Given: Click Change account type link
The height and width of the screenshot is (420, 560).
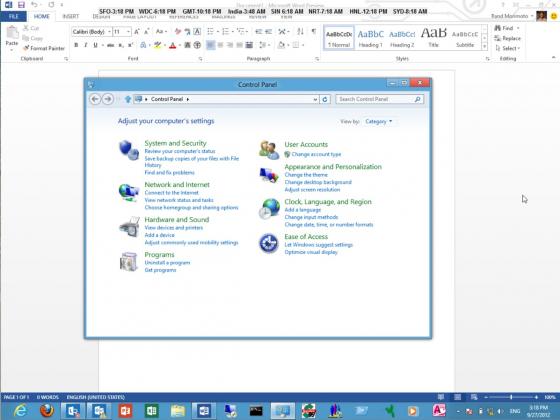Looking at the screenshot, I should click(316, 154).
